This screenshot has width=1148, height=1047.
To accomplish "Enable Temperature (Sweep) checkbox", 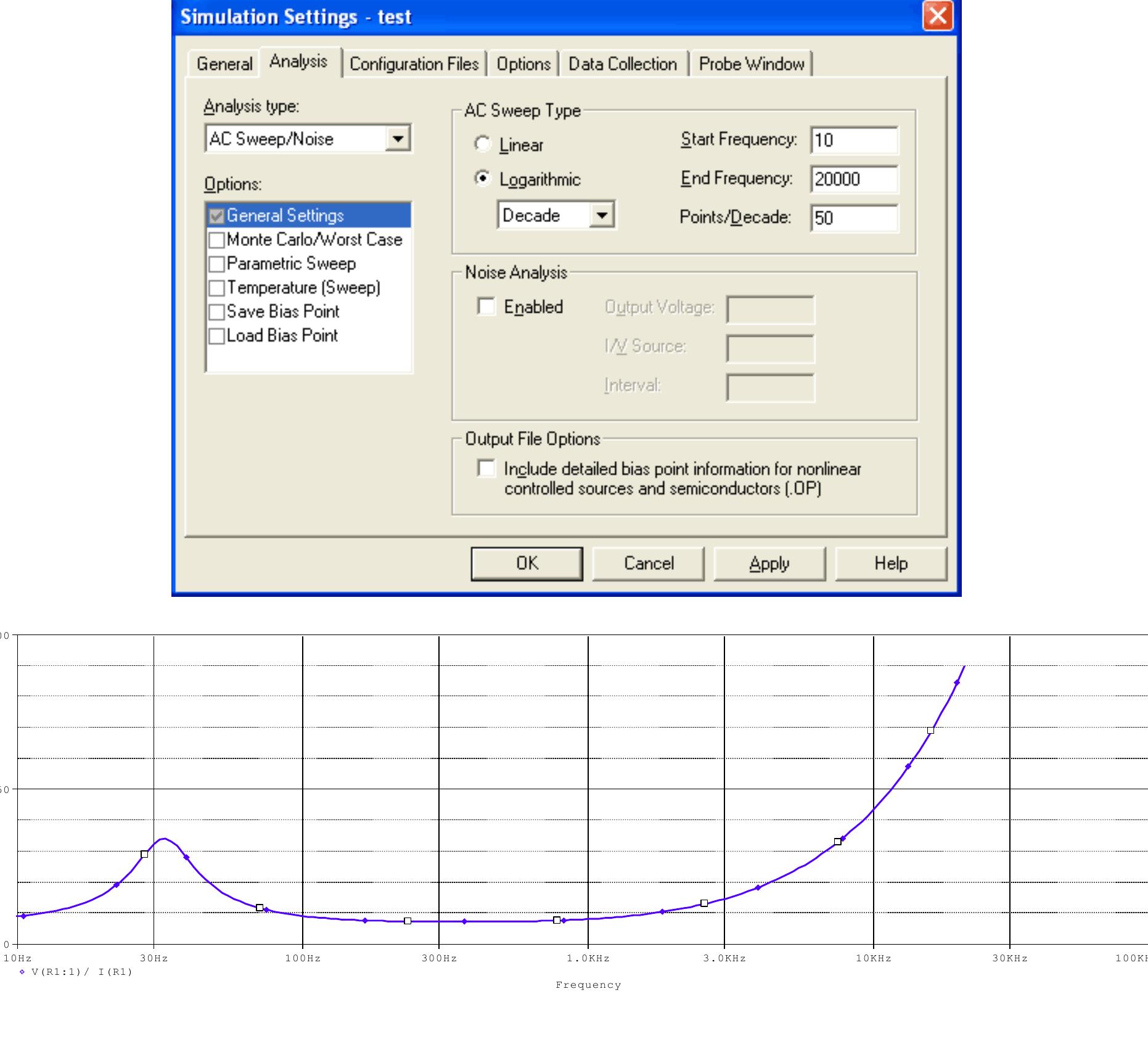I will 216,288.
